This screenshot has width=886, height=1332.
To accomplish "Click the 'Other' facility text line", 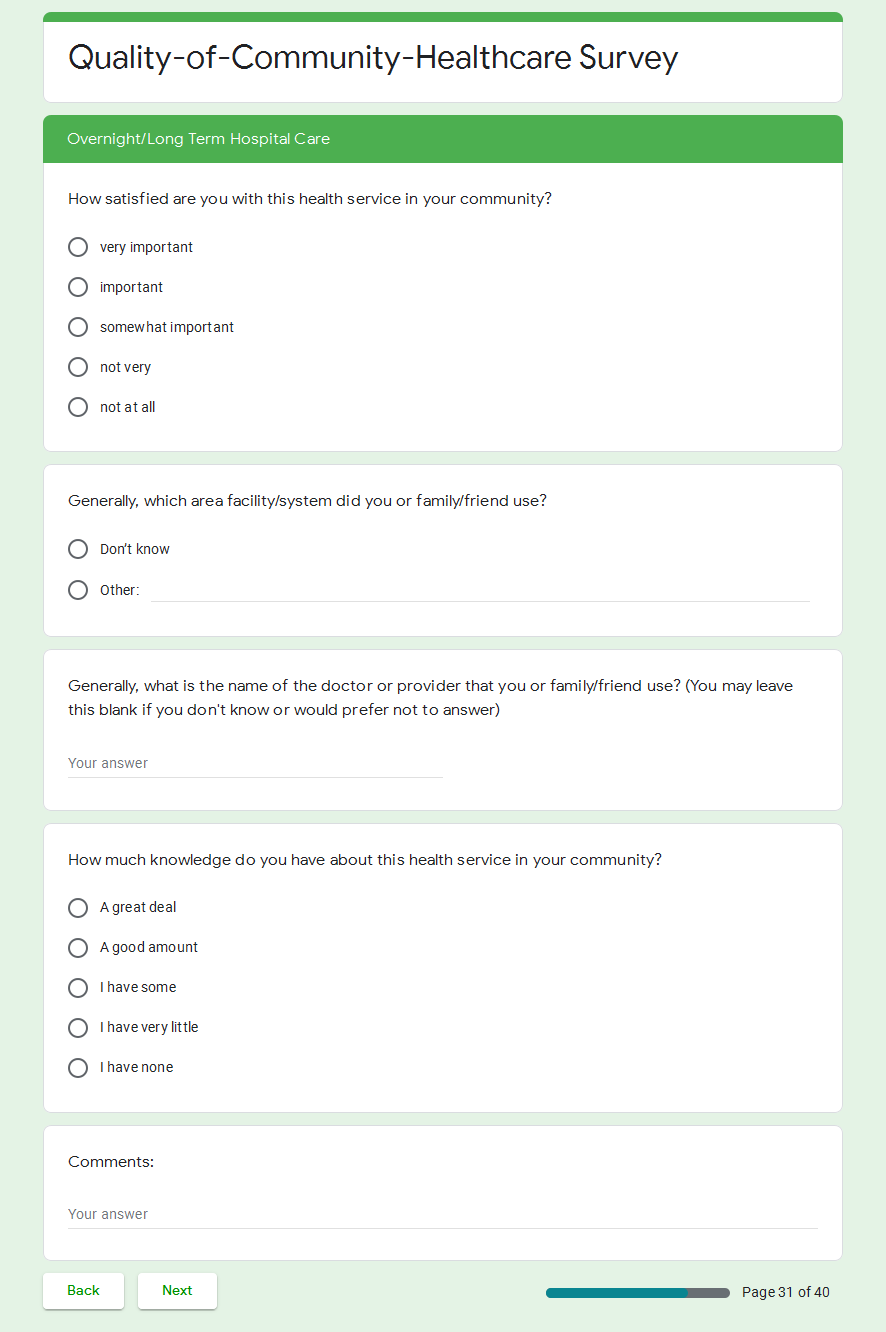I will pos(480,590).
